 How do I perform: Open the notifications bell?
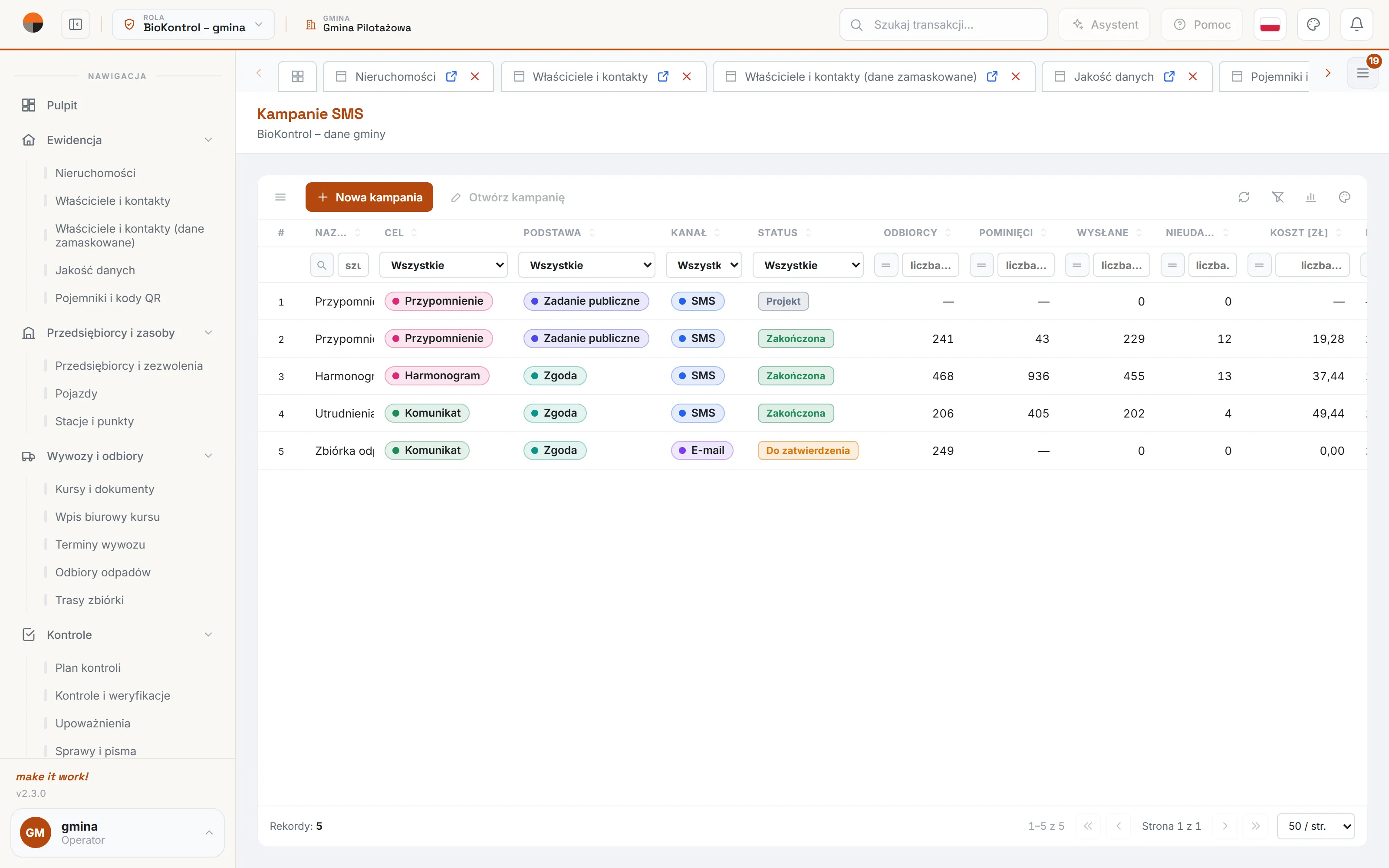pos(1356,25)
